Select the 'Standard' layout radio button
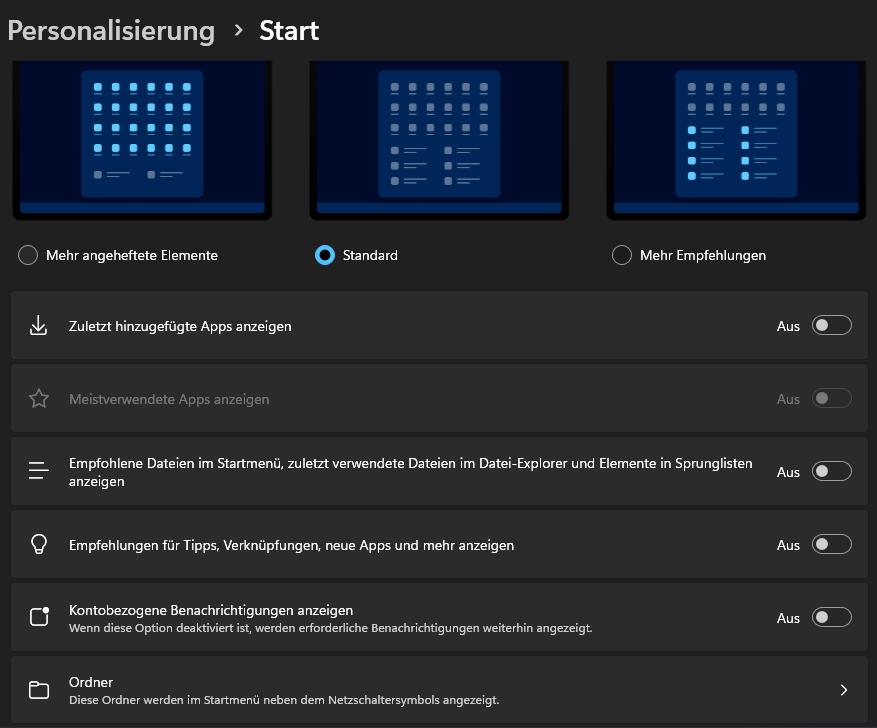The image size is (877, 728). click(325, 255)
